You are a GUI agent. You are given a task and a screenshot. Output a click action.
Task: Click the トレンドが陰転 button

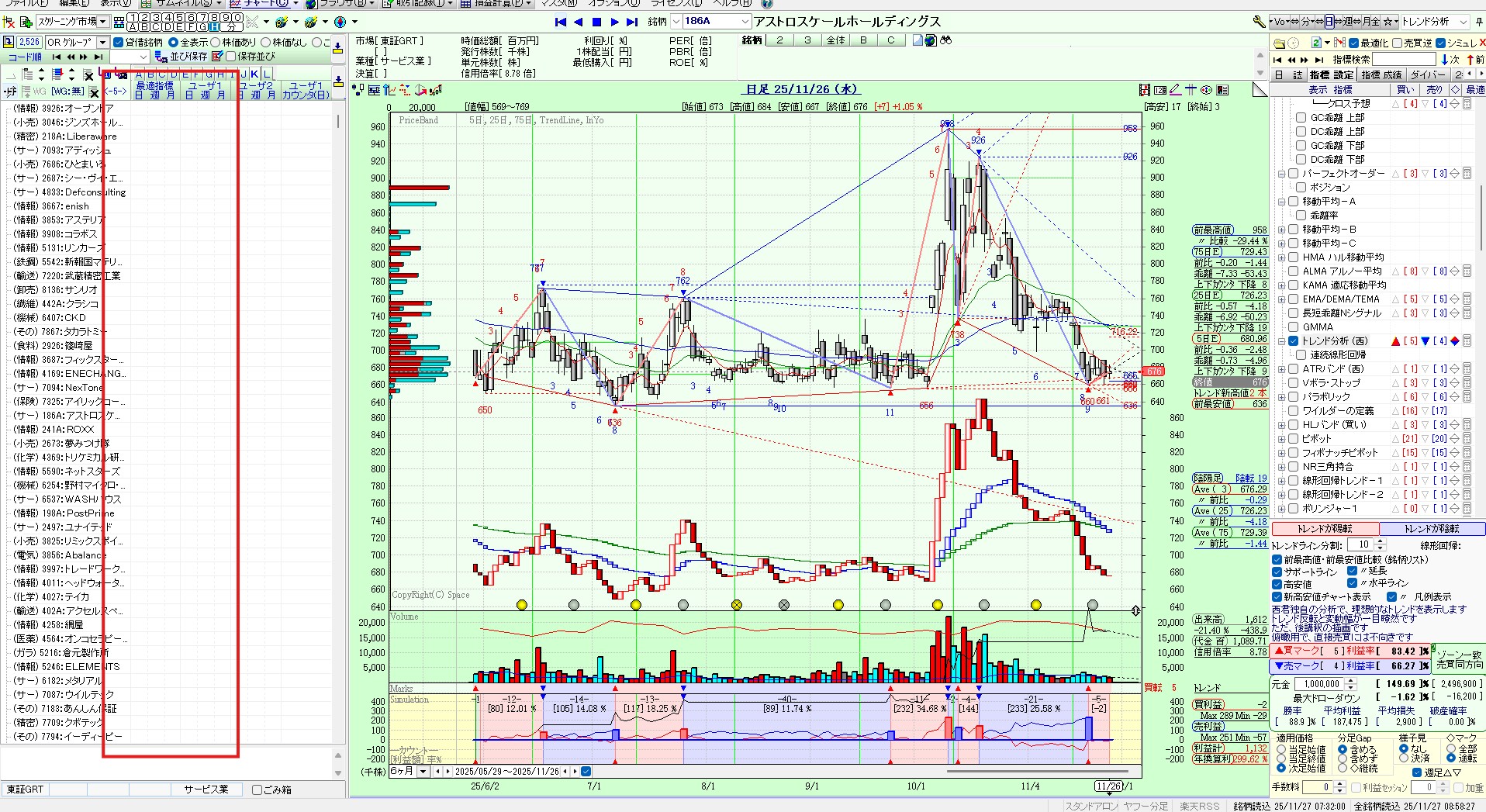(x=1432, y=529)
